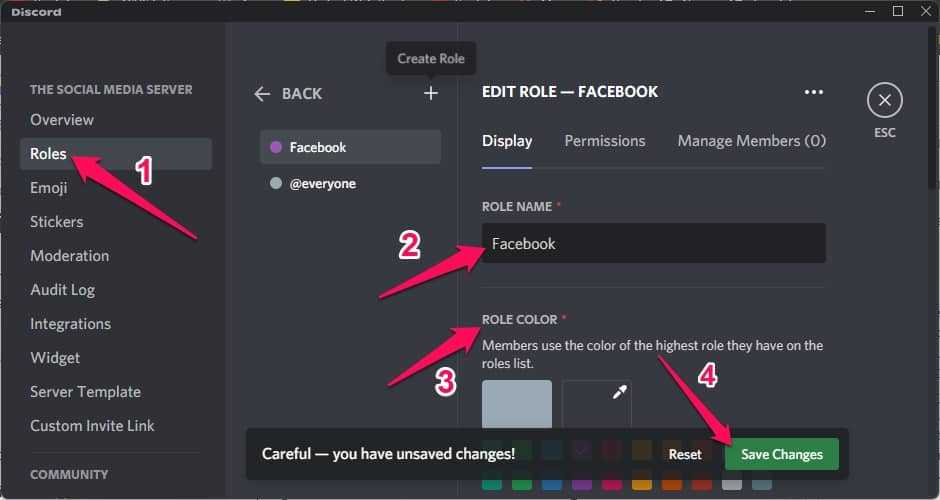Select Moderation in the sidebar
This screenshot has height=500, width=940.
click(69, 256)
